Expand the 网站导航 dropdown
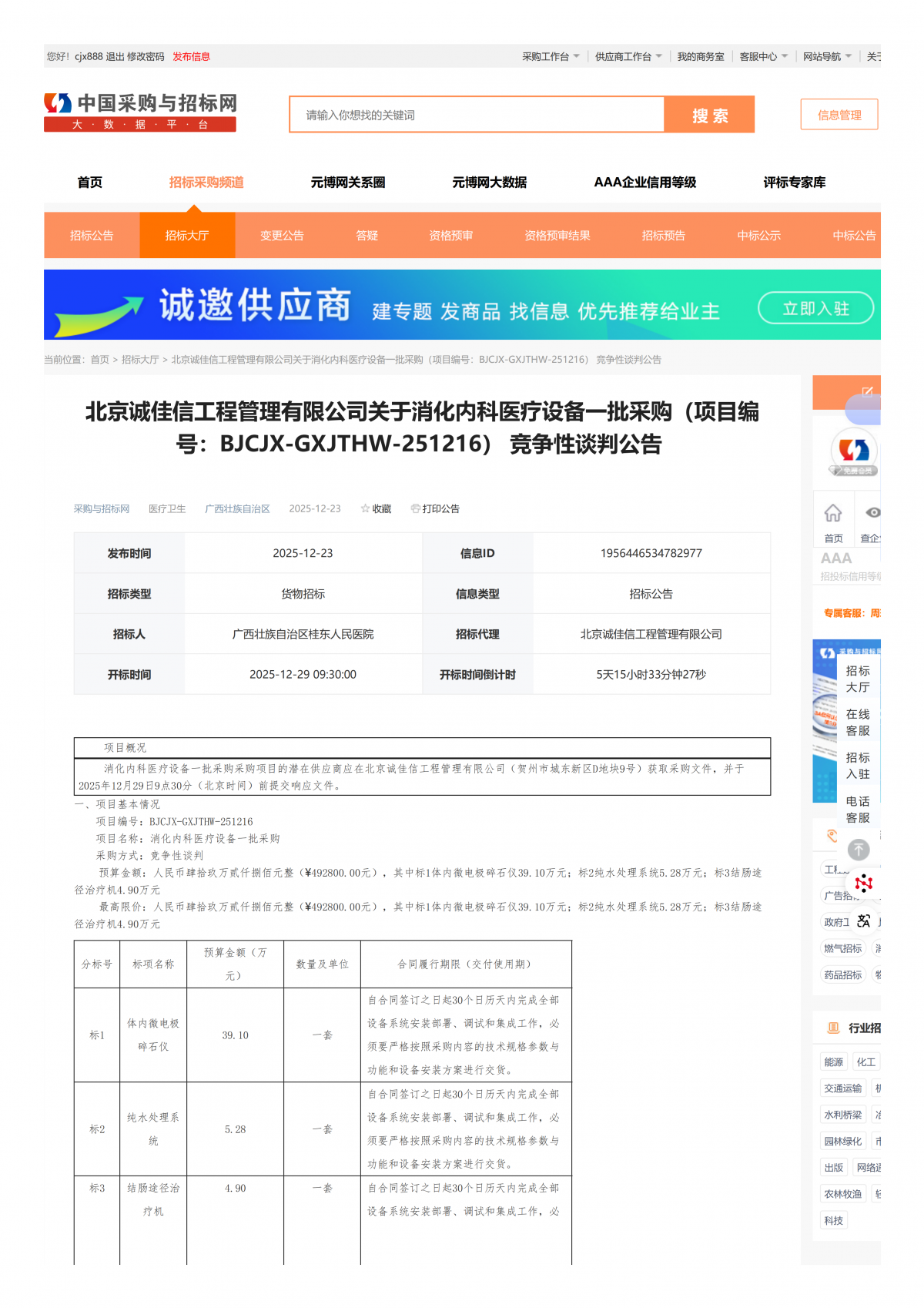 pyautogui.click(x=826, y=57)
